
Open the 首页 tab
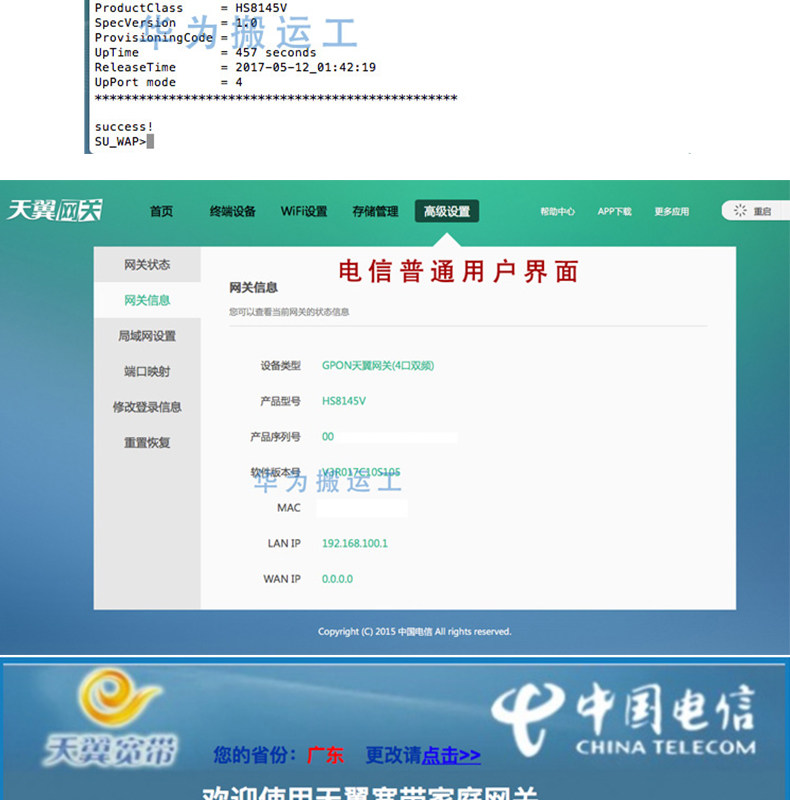[x=161, y=211]
